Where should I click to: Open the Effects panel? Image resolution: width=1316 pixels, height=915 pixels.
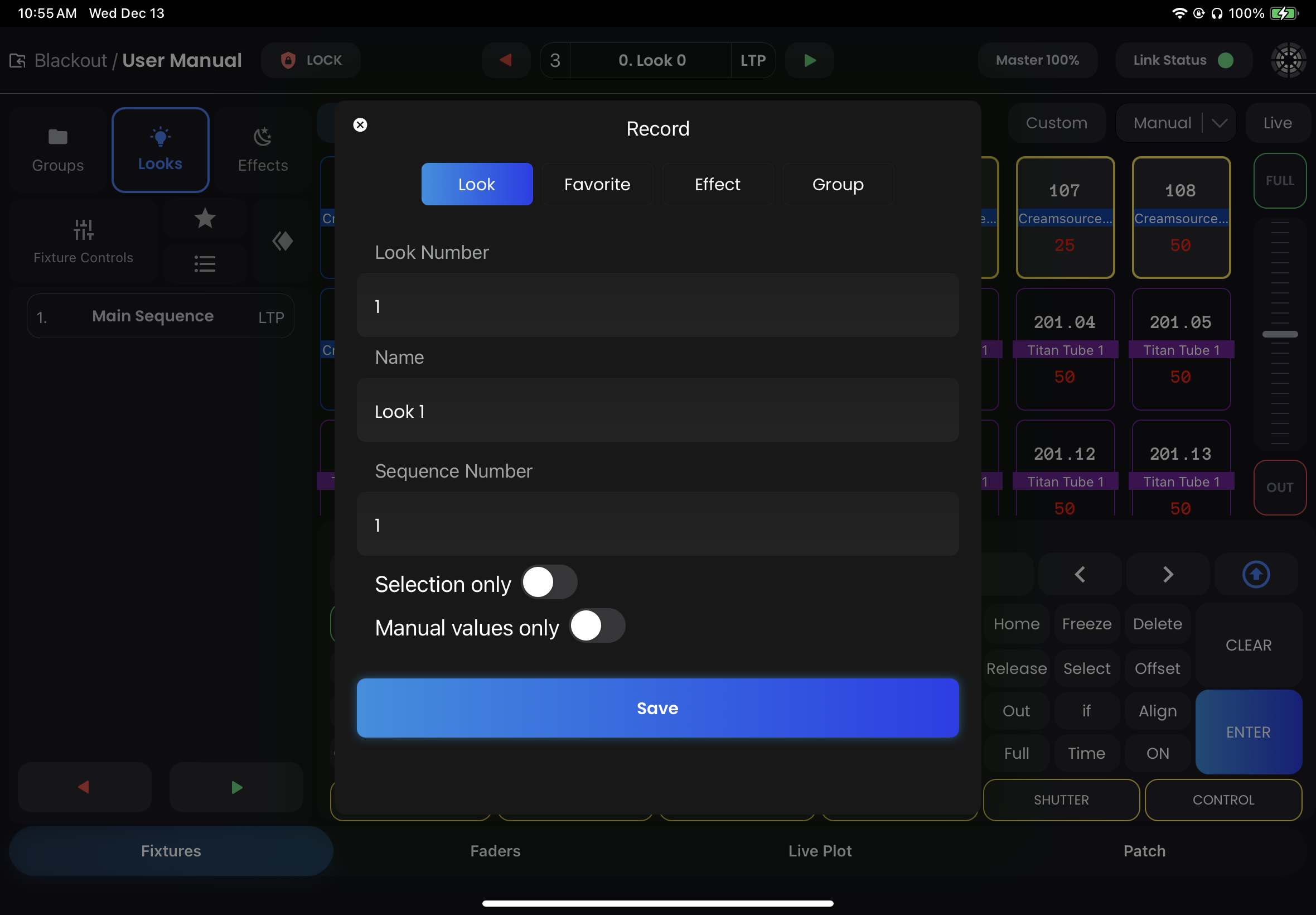point(263,149)
